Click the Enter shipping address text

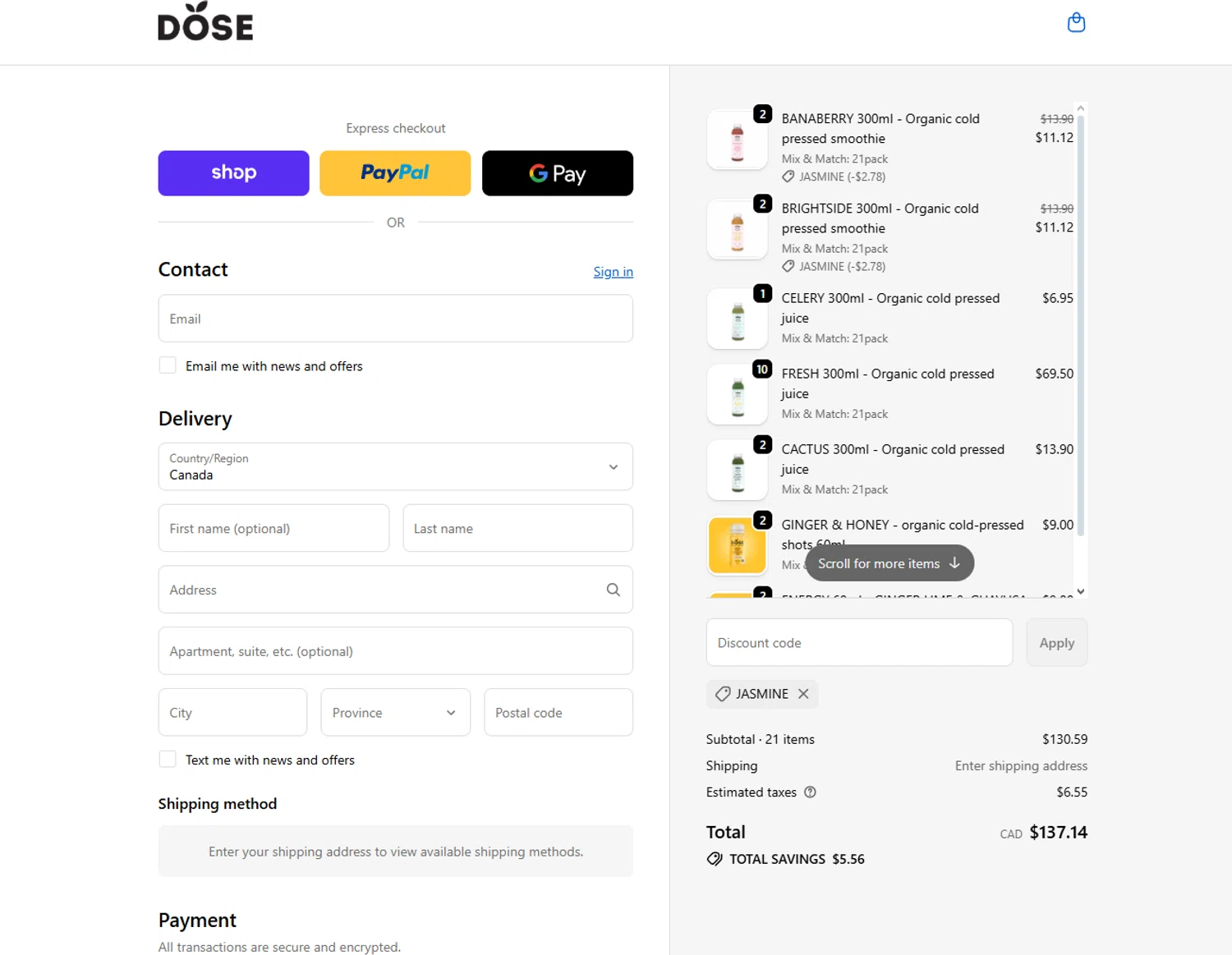[x=1021, y=765]
